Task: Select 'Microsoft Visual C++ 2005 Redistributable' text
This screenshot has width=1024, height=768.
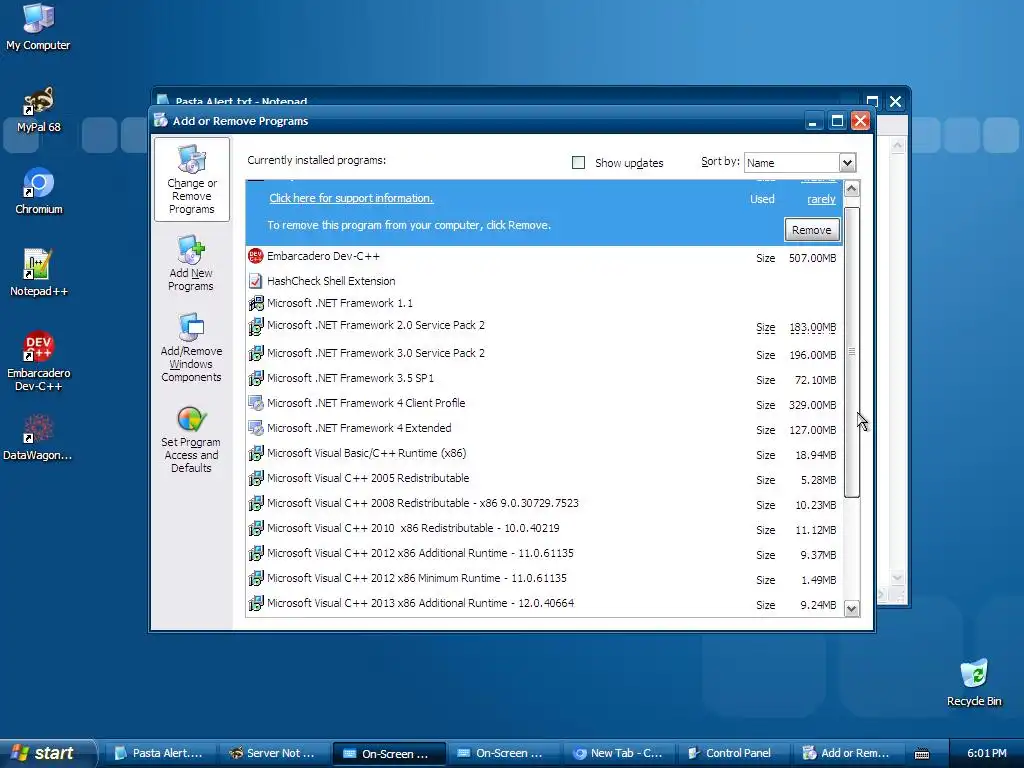Action: pos(368,478)
